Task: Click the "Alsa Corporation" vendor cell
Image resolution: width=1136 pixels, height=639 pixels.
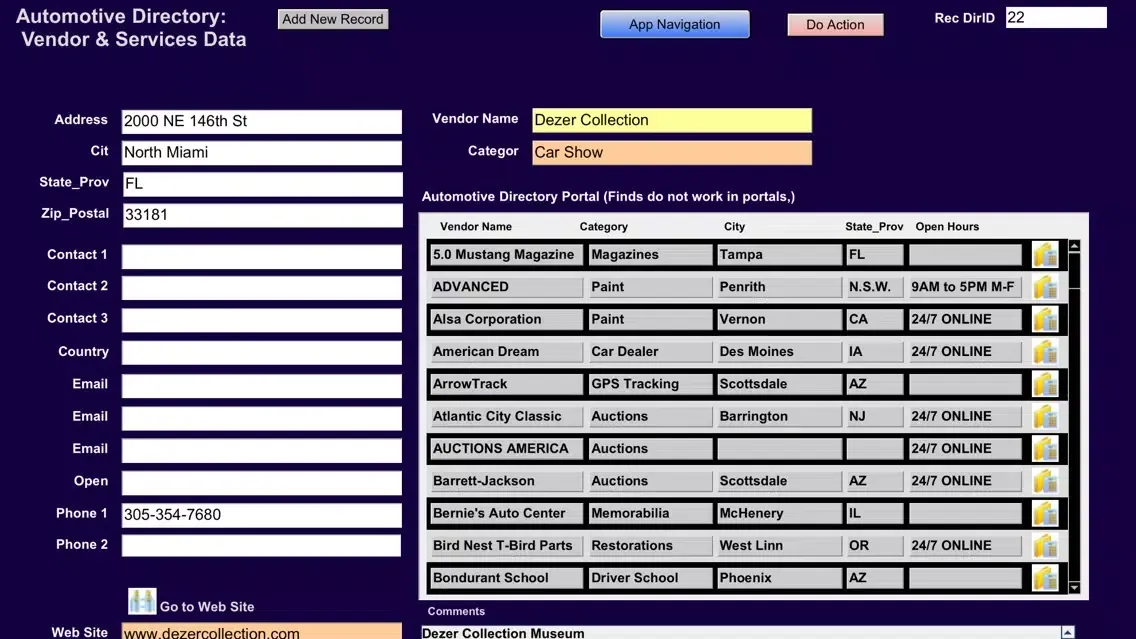Action: point(506,320)
